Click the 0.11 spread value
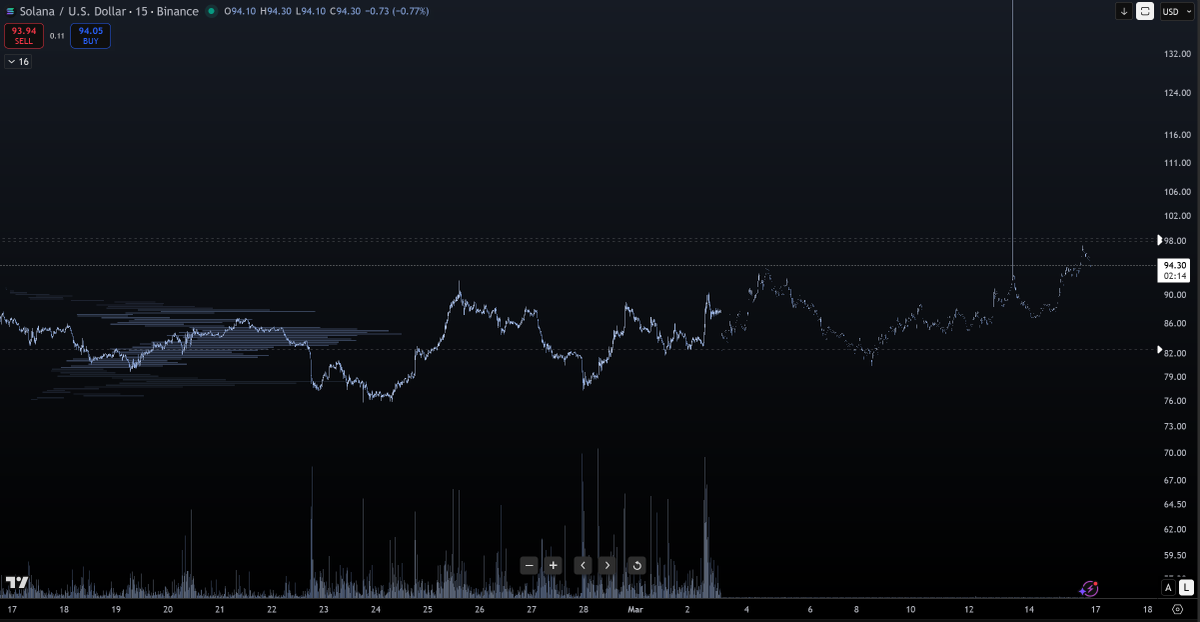The height and width of the screenshot is (622, 1200). [57, 36]
